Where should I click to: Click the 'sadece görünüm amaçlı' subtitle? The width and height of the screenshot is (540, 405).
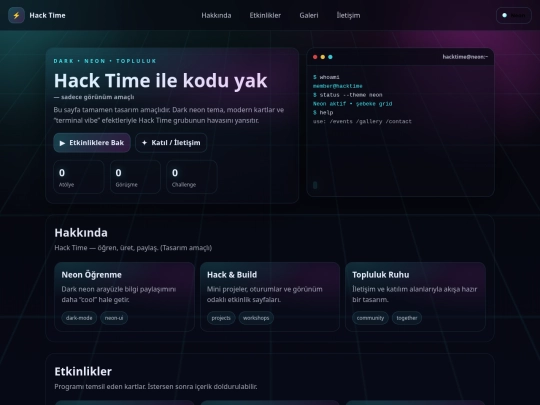click(94, 97)
